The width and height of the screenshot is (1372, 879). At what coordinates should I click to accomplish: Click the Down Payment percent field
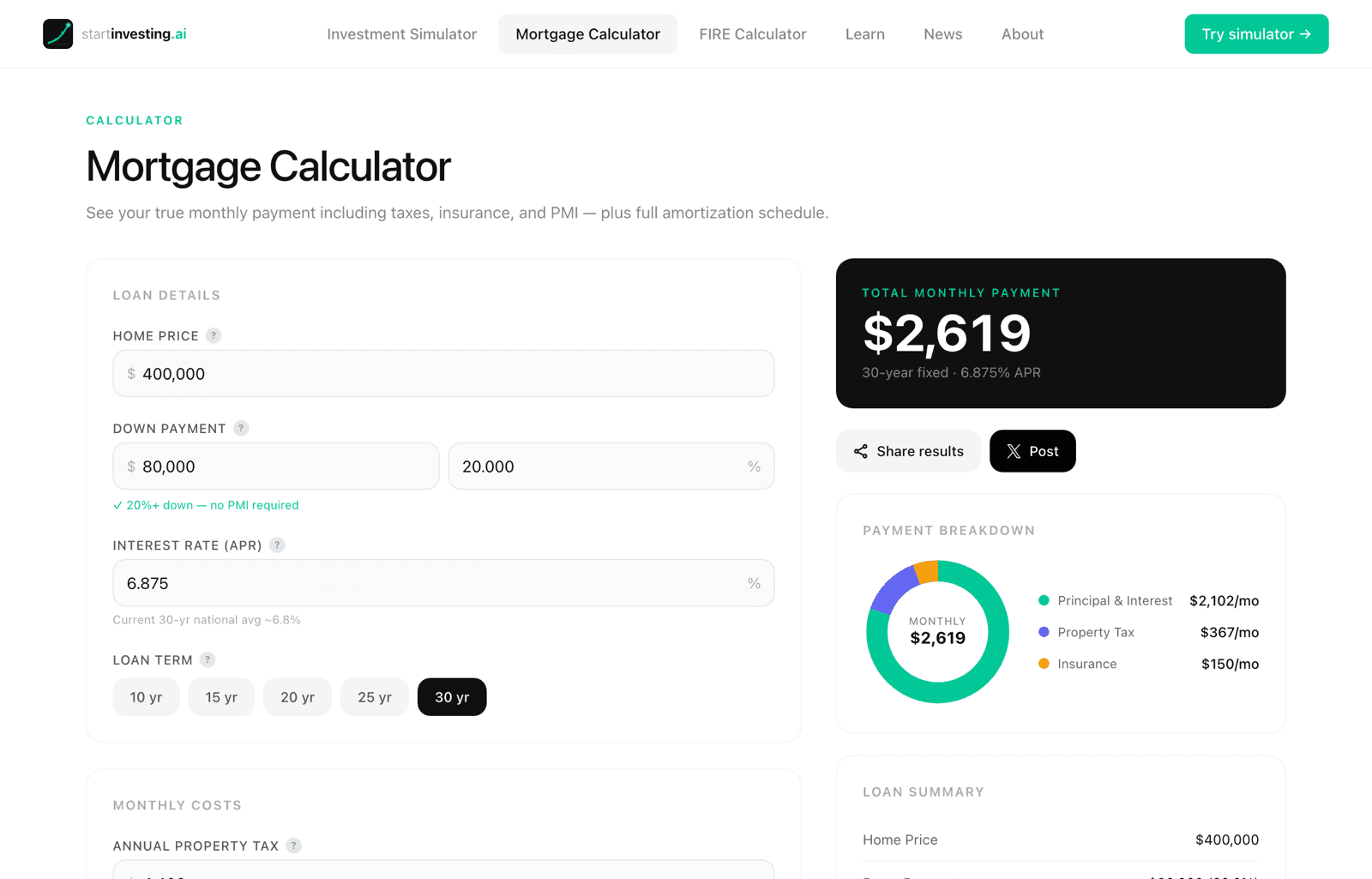click(x=611, y=467)
